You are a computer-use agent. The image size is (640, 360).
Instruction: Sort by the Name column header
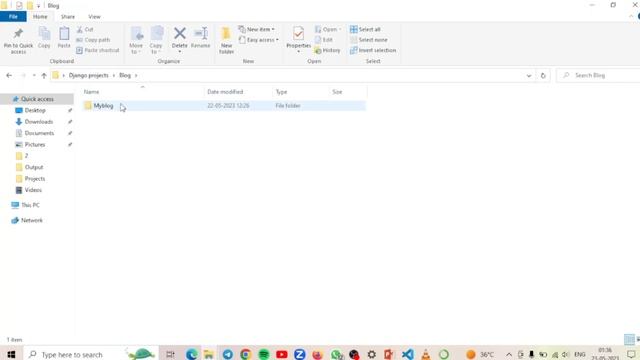point(143,92)
